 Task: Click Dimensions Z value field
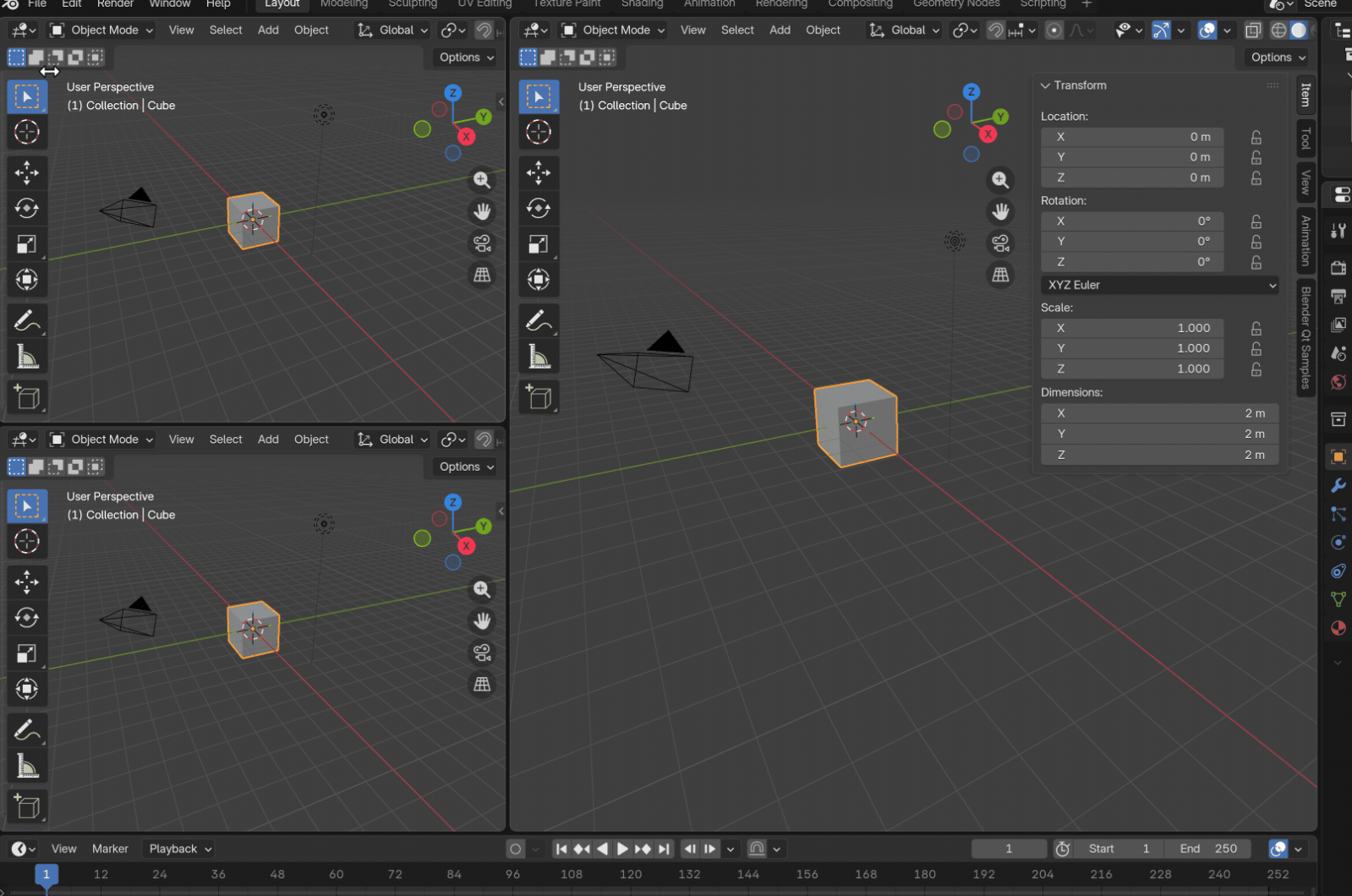(x=1159, y=455)
